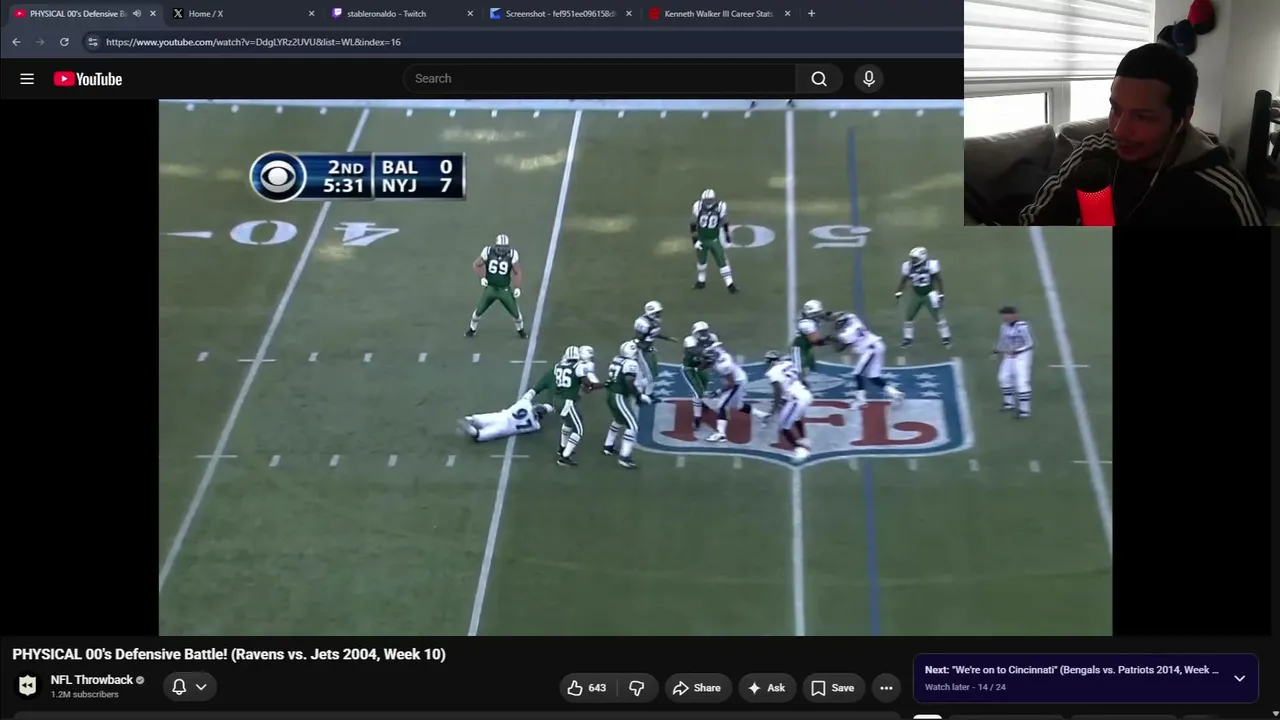Viewport: 1280px width, 720px height.
Task: Go forward with the browser forward arrow
Action: pyautogui.click(x=40, y=42)
